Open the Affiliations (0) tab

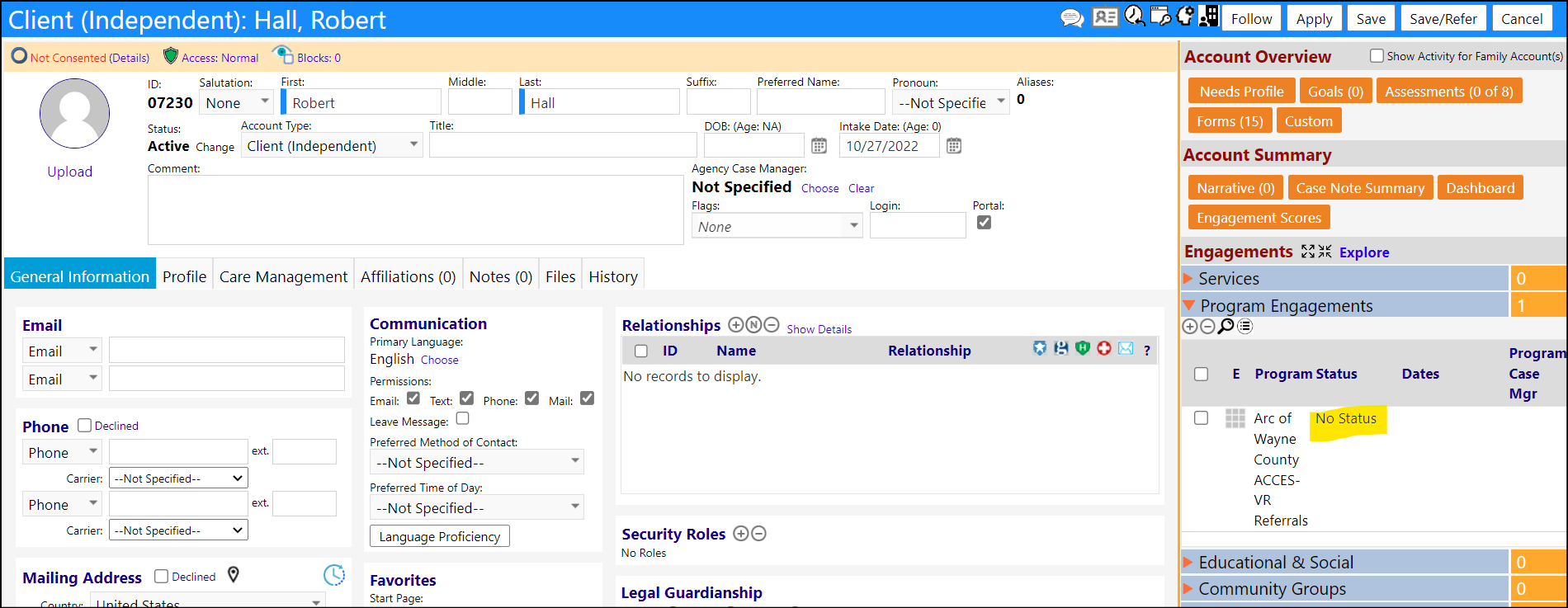408,276
